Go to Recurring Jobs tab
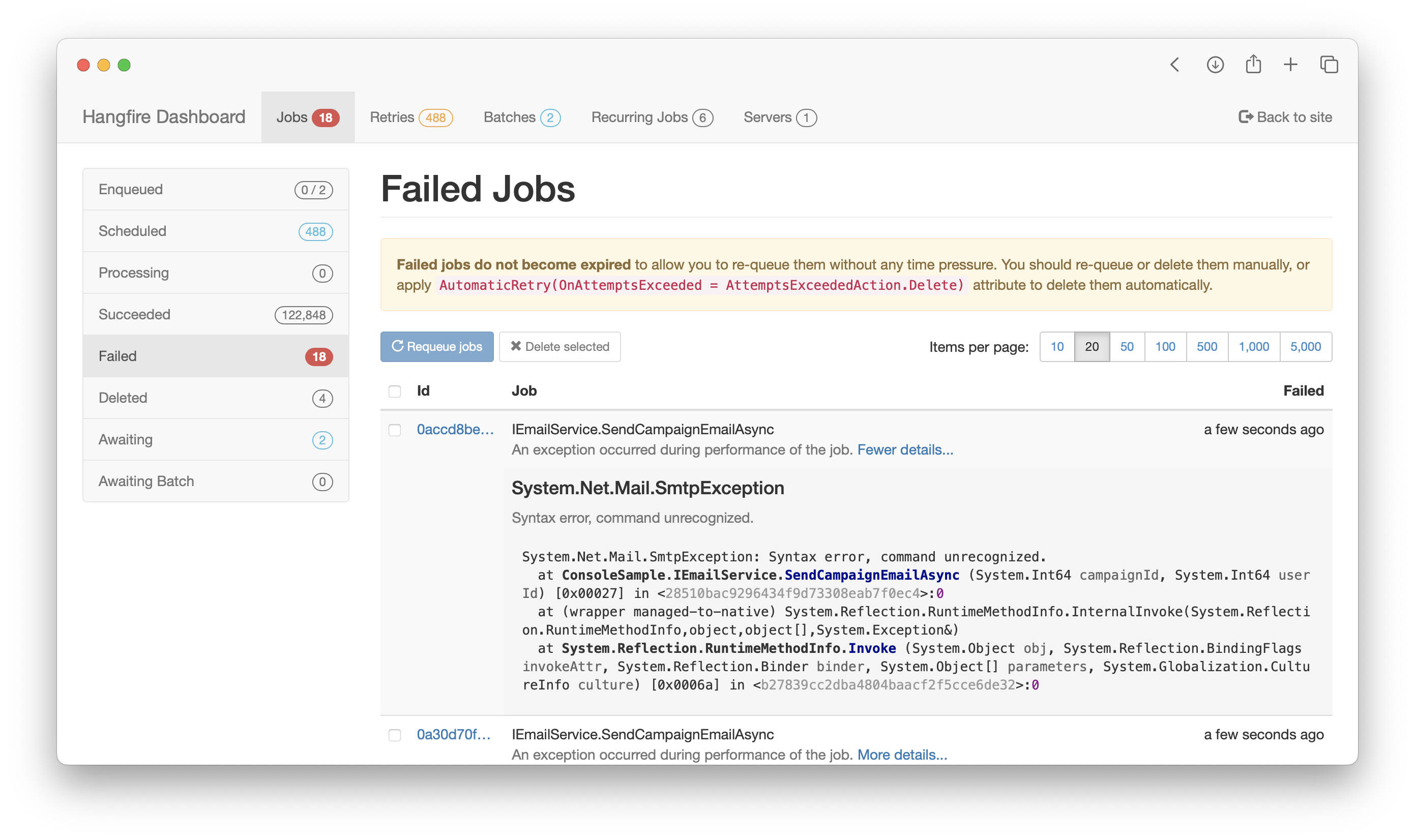Viewport: 1415px width, 840px height. point(652,117)
